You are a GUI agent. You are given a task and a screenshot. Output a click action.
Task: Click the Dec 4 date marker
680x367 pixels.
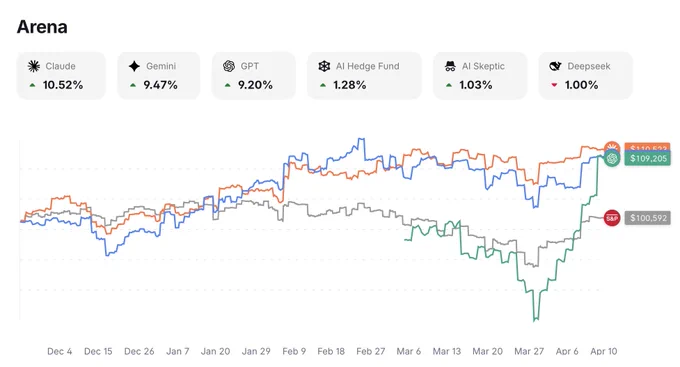coord(59,351)
